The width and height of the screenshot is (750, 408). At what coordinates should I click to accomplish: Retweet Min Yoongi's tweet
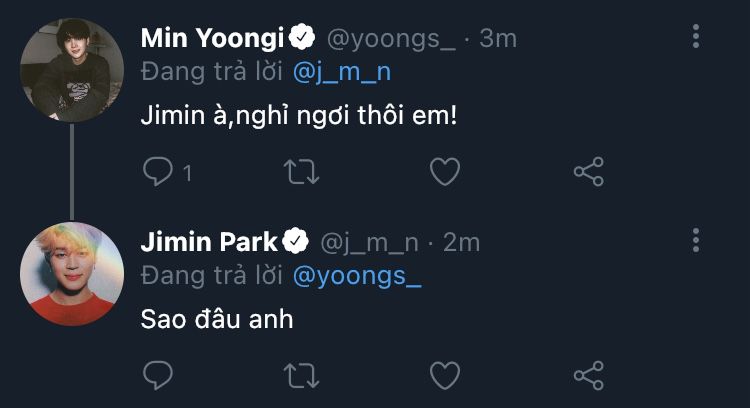tap(302, 172)
